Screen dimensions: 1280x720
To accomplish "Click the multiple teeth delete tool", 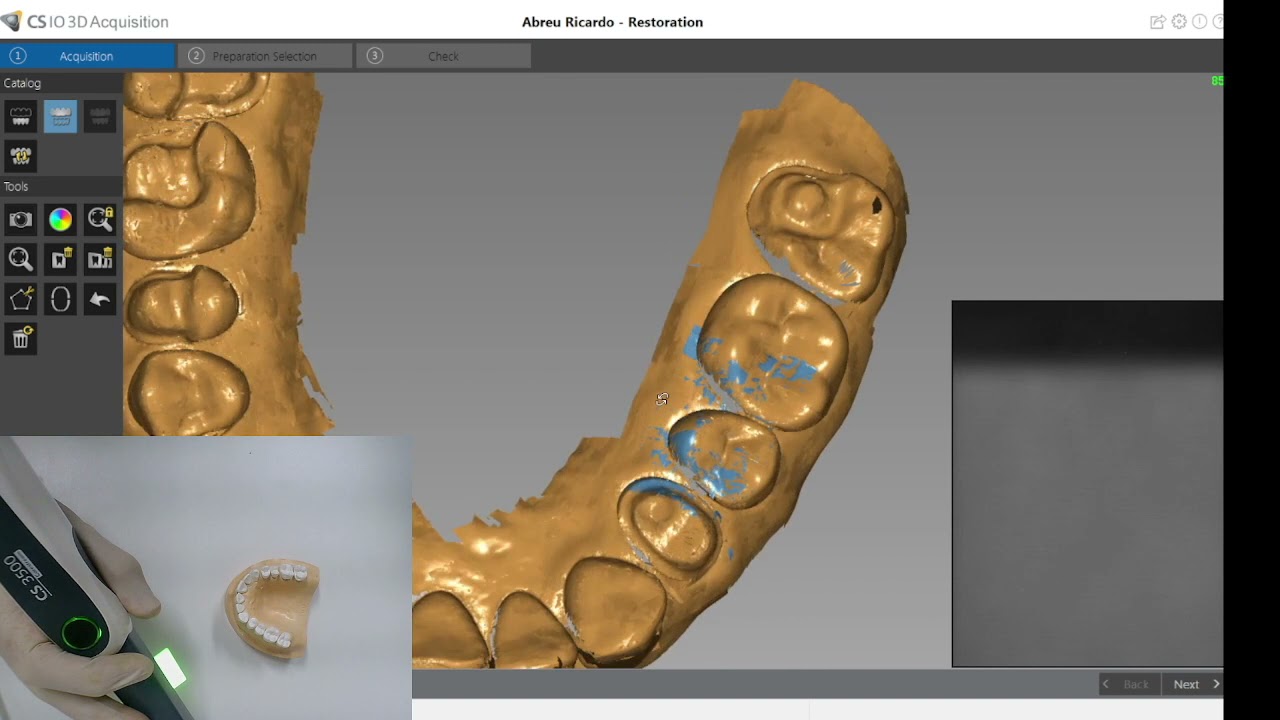I will click(100, 260).
